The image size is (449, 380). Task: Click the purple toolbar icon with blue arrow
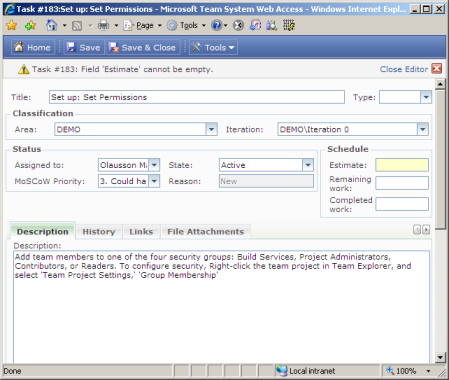click(x=255, y=25)
